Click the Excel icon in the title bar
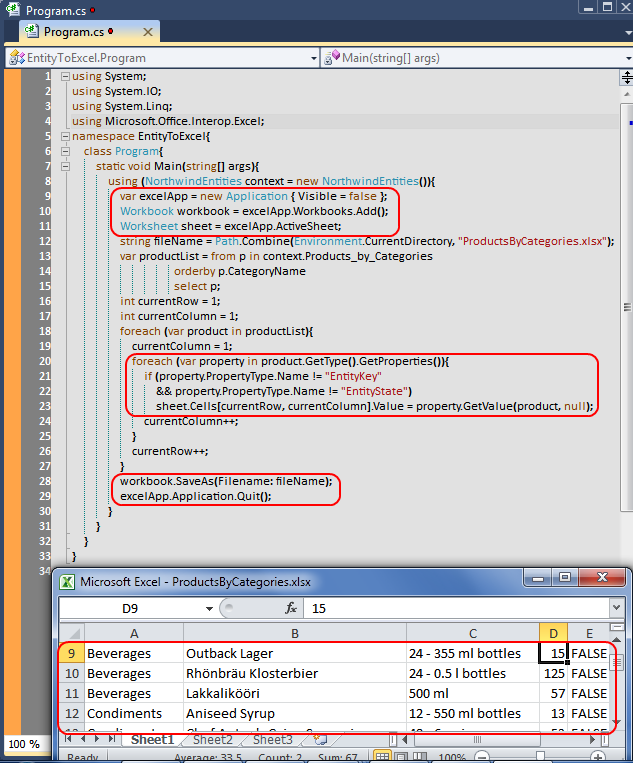The height and width of the screenshot is (763, 633). (x=66, y=581)
